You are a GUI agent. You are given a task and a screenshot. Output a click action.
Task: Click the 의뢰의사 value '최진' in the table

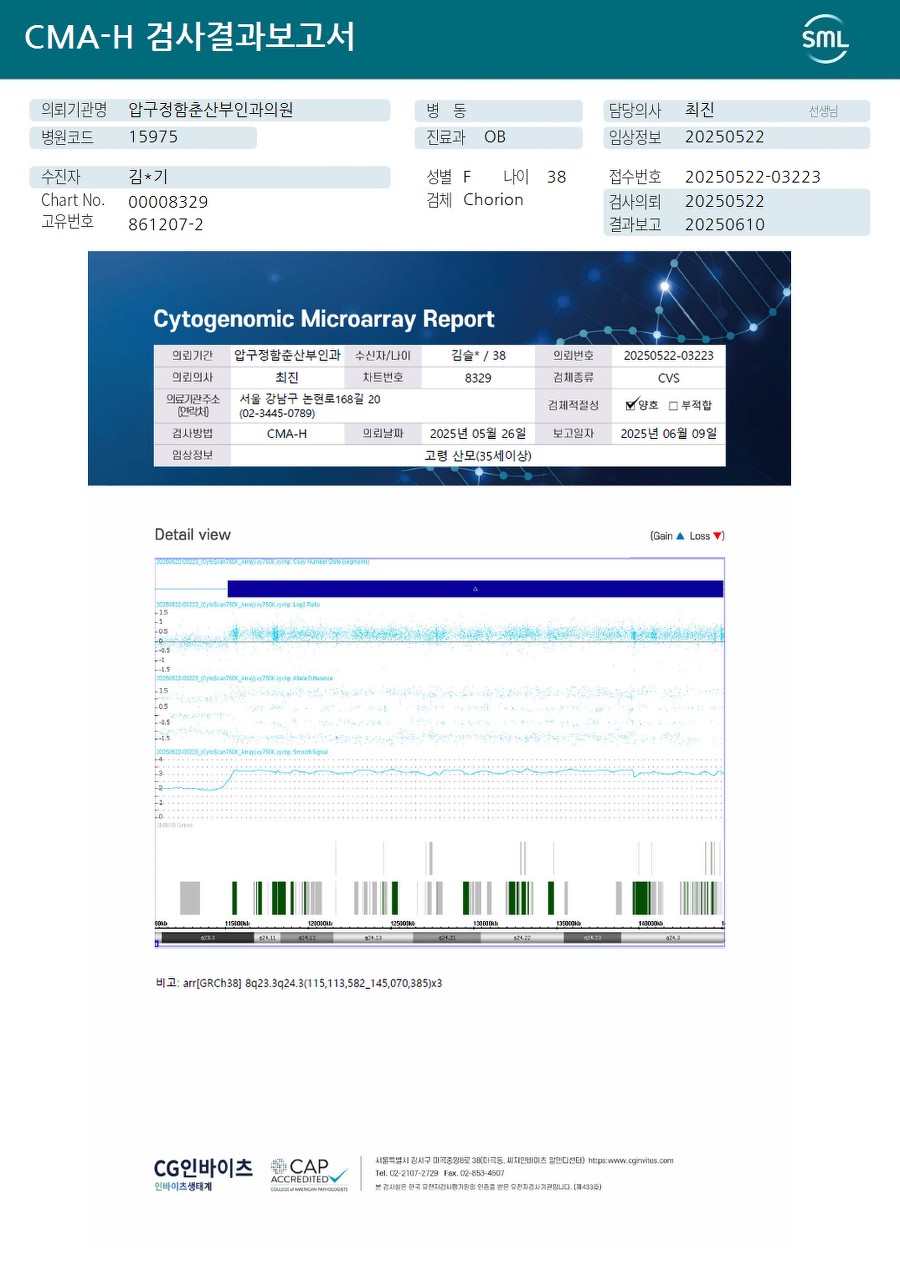click(287, 378)
